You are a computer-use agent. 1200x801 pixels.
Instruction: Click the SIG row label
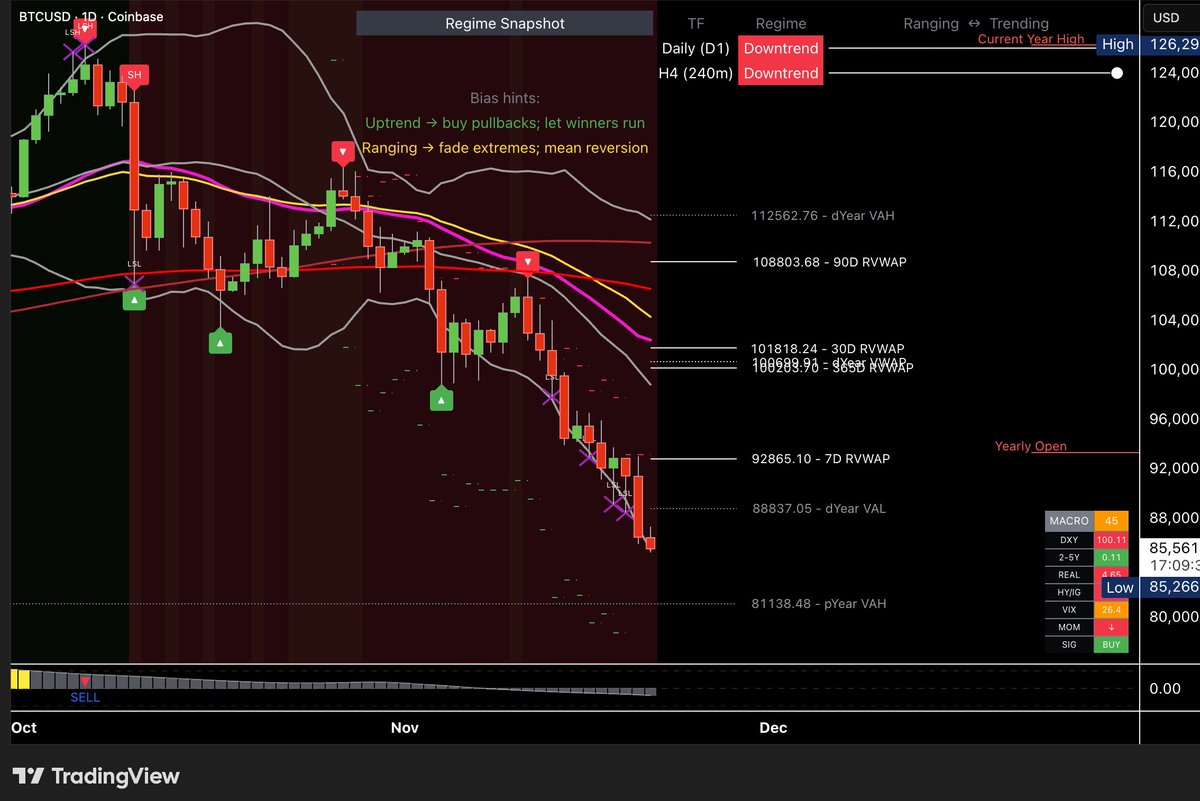click(1069, 645)
